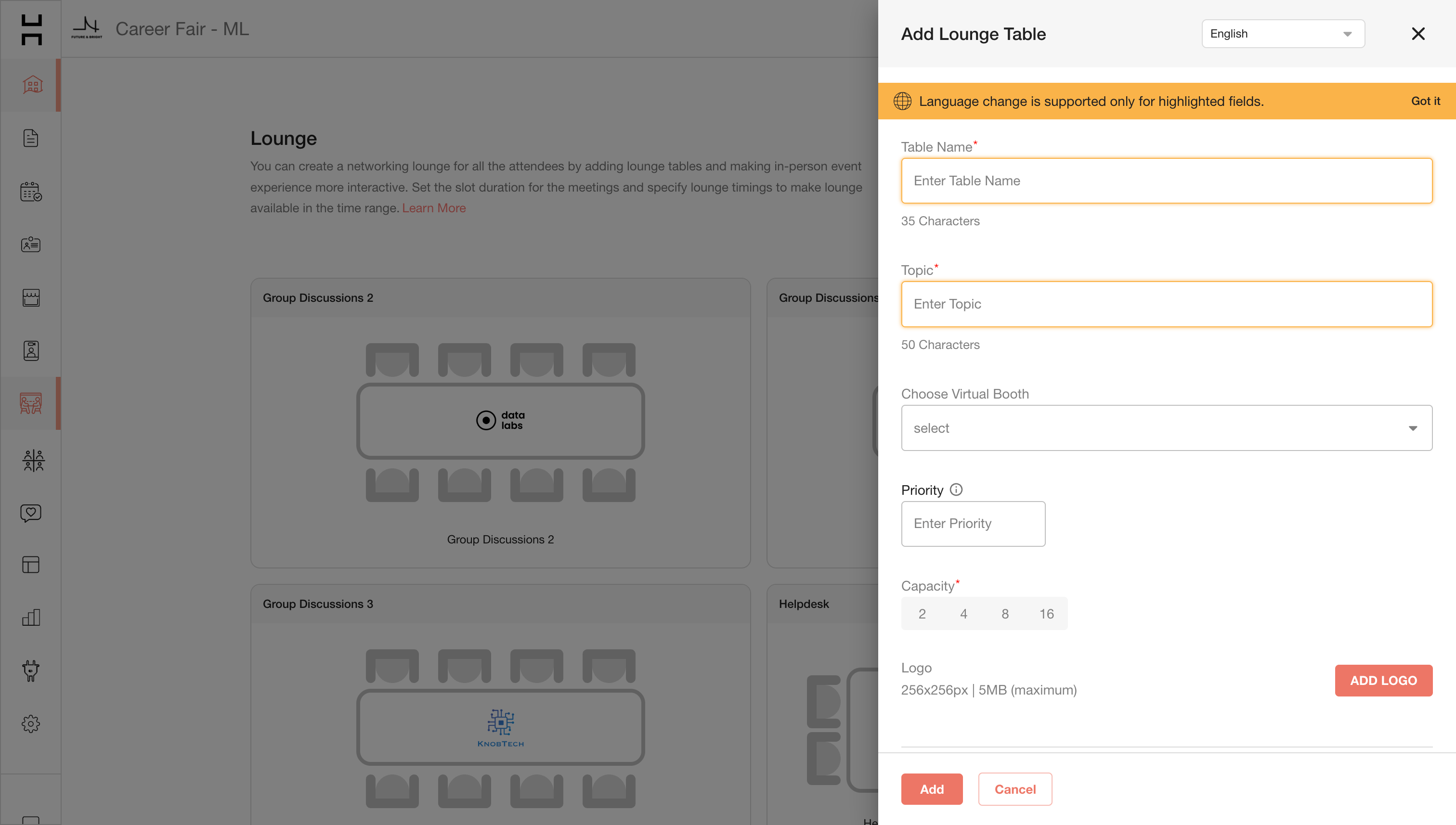Open the booth storefront sidebar icon
The height and width of the screenshot is (825, 1456).
click(31, 297)
